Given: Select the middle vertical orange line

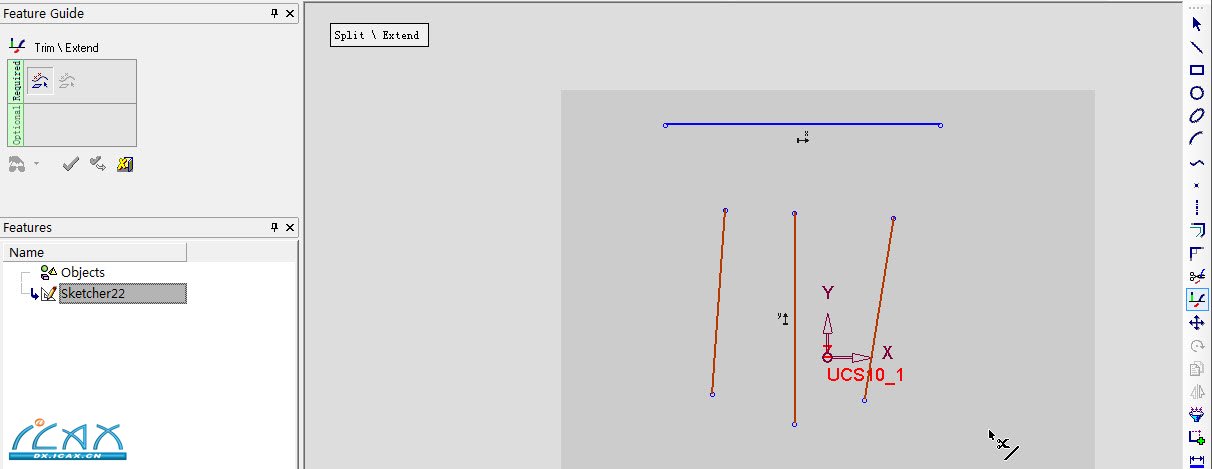Looking at the screenshot, I should click(x=794, y=318).
